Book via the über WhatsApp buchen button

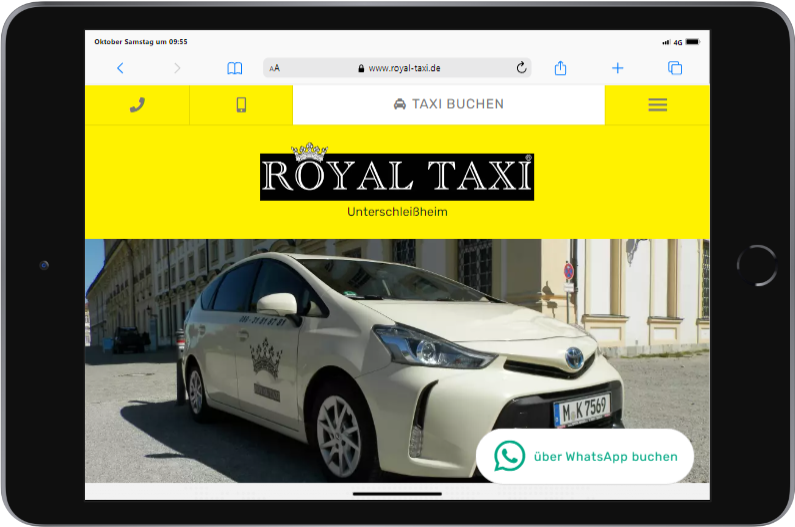pyautogui.click(x=585, y=456)
